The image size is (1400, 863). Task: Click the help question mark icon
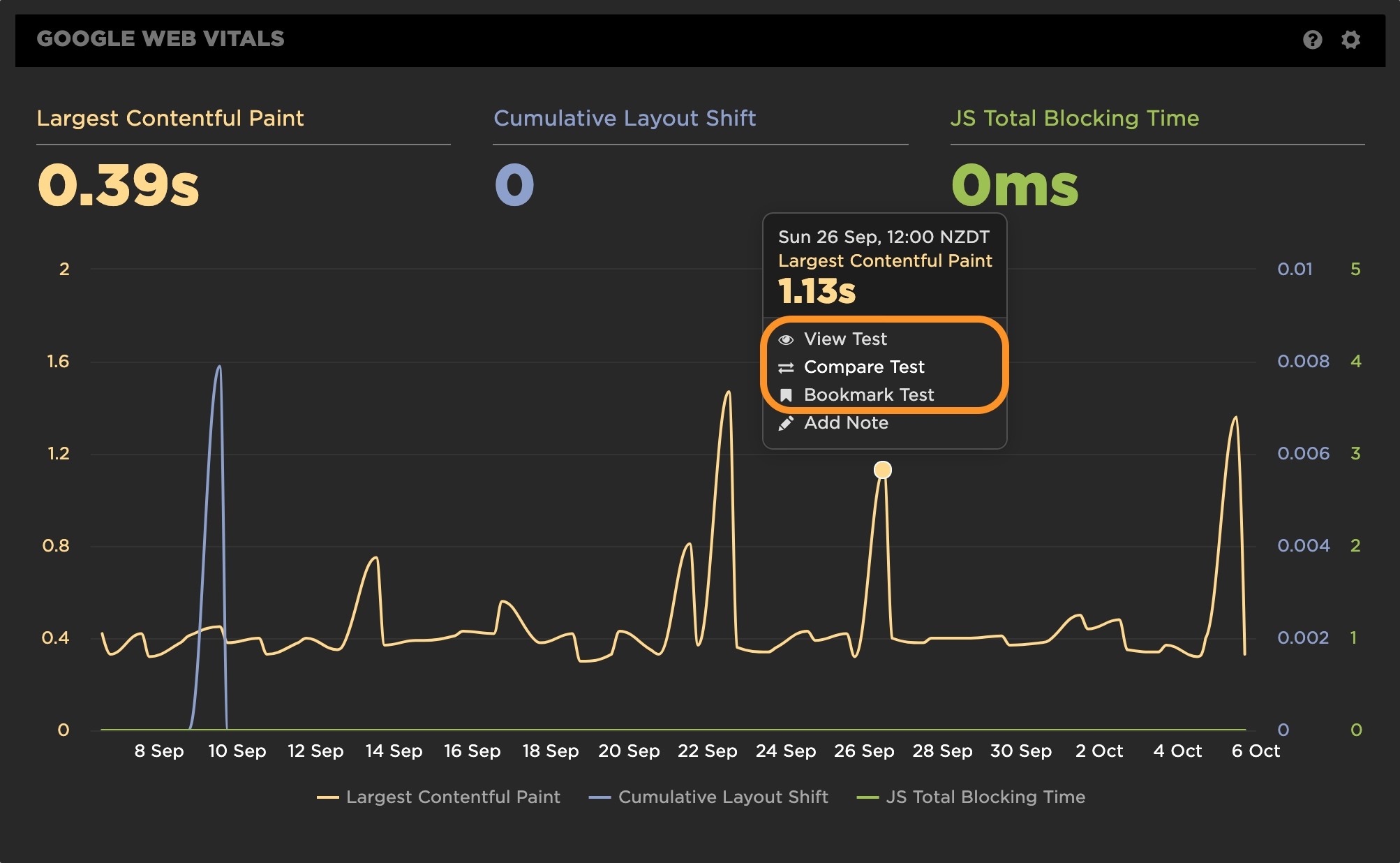point(1312,40)
